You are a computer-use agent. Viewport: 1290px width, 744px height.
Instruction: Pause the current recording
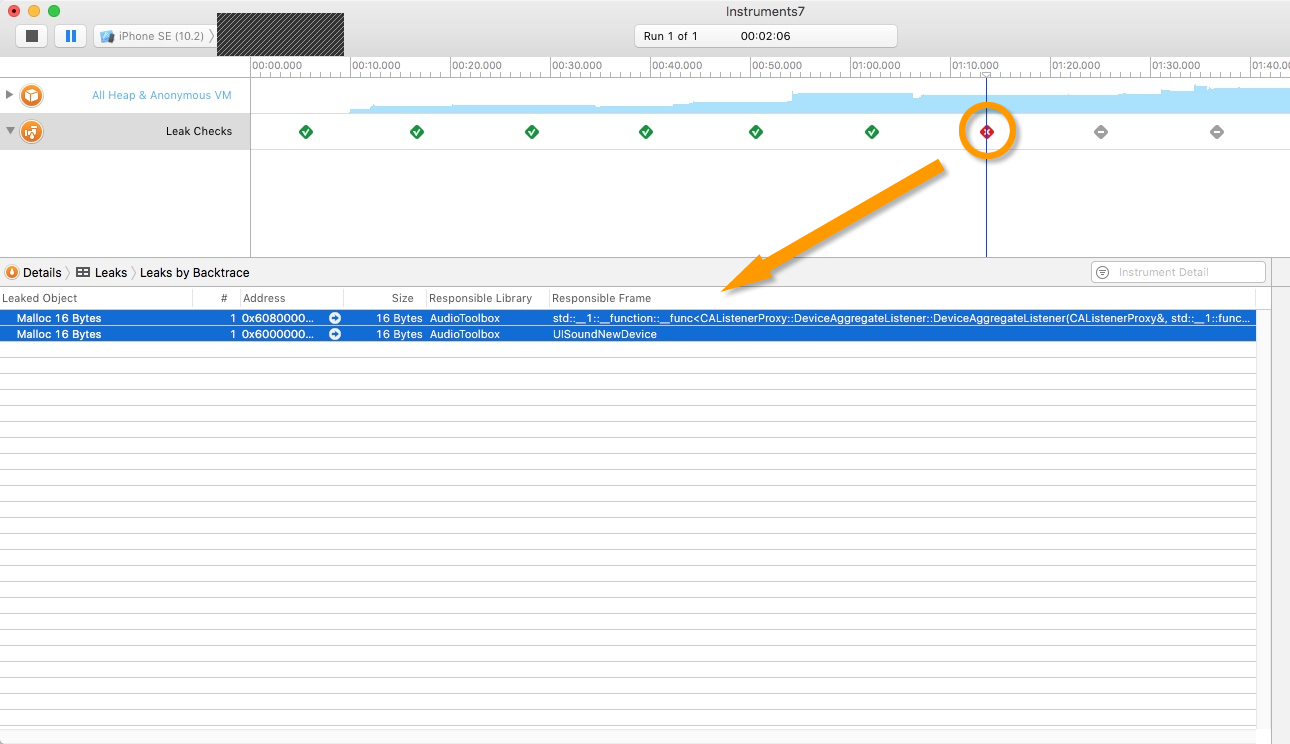[x=70, y=36]
